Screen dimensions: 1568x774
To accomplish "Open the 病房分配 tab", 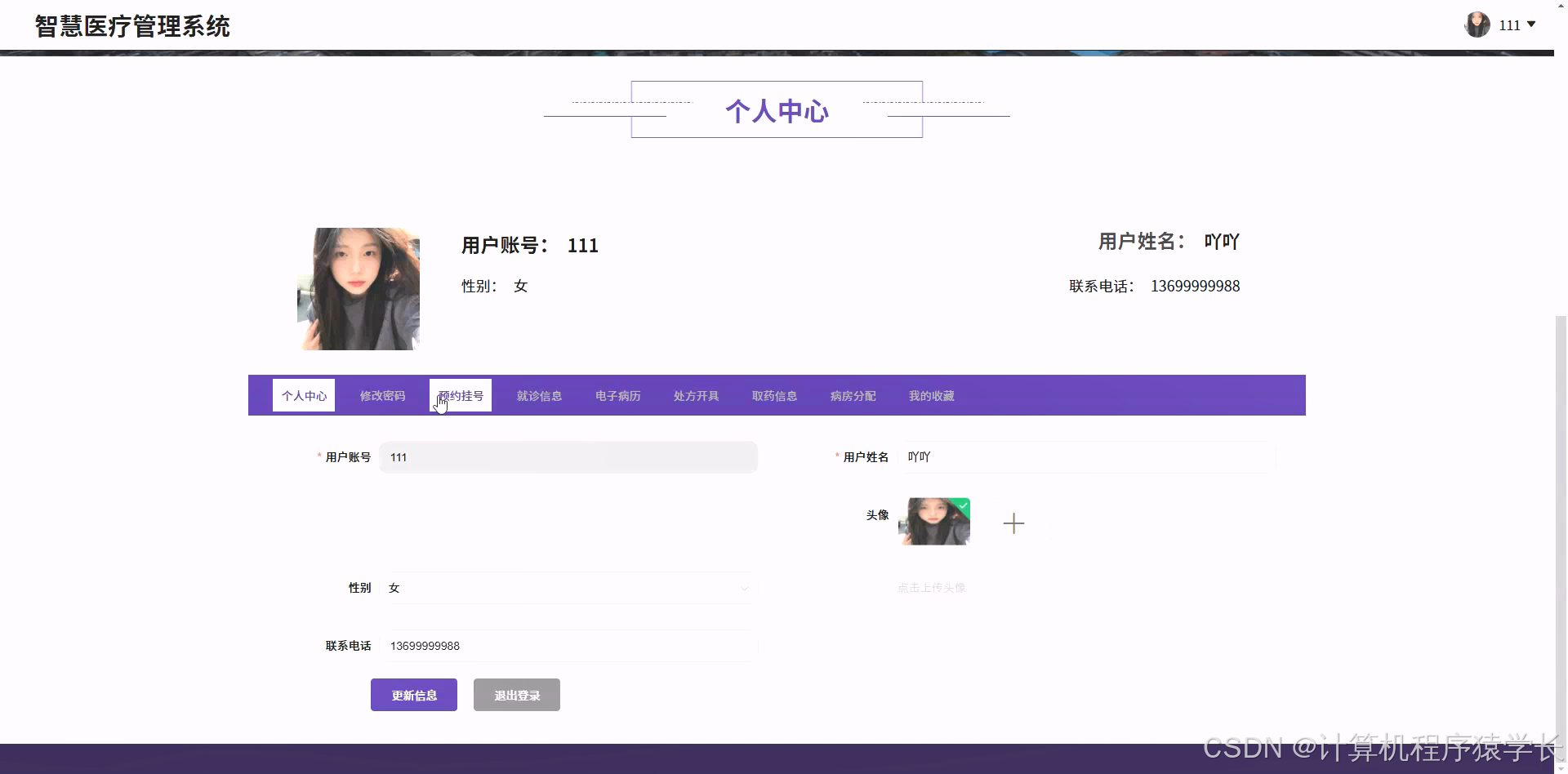I will click(853, 395).
